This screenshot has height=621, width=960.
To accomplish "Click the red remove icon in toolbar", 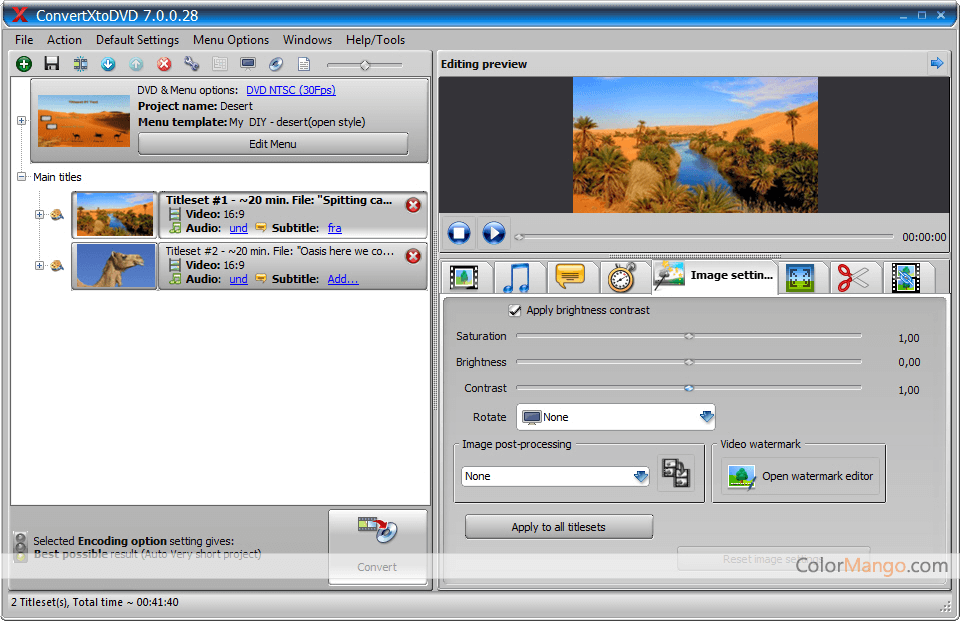I will [164, 64].
